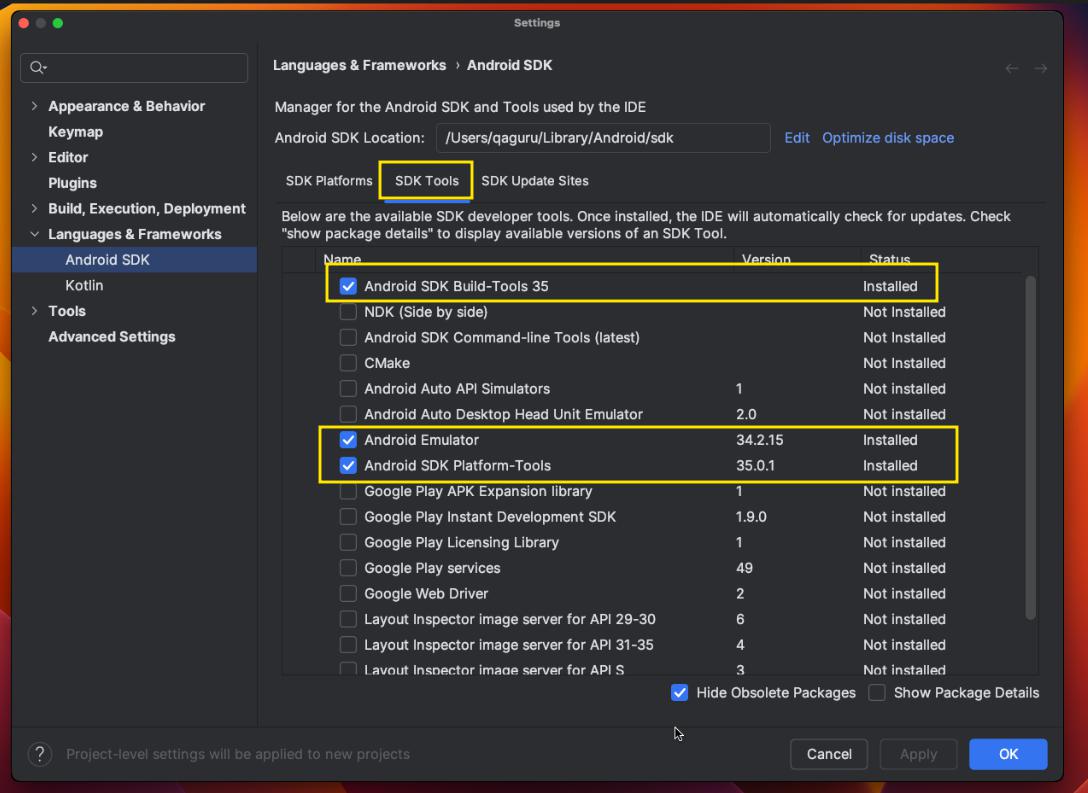Viewport: 1088px width, 793px height.
Task: Enable Show Package Details checkbox
Action: [x=876, y=692]
